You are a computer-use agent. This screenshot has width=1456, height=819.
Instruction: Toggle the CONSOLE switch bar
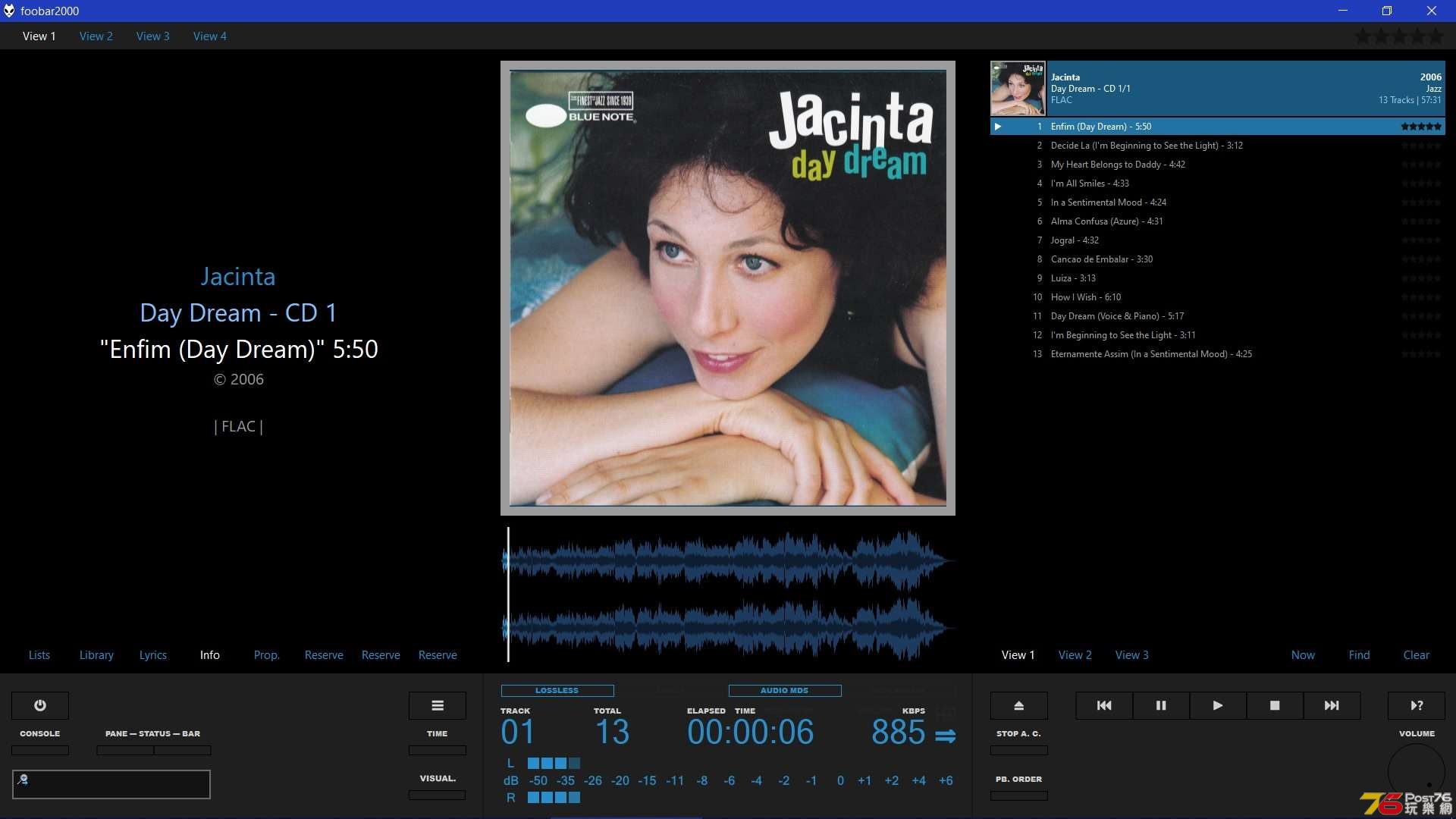[40, 750]
